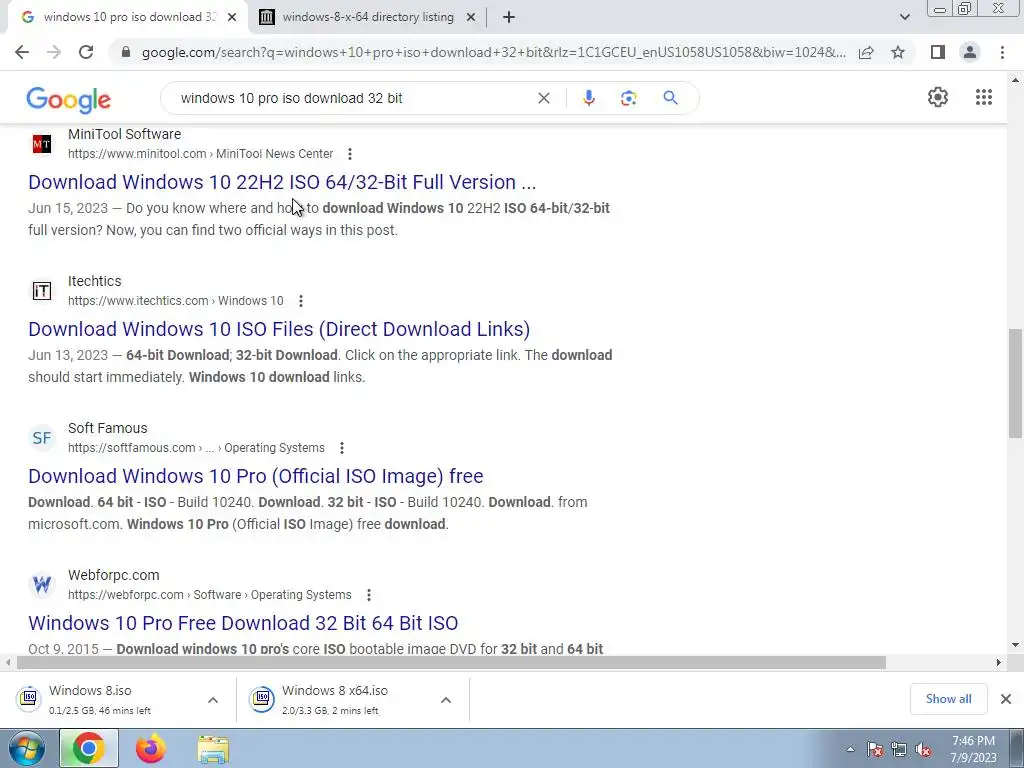Click the network tray icon
The image size is (1024, 768).
(899, 750)
